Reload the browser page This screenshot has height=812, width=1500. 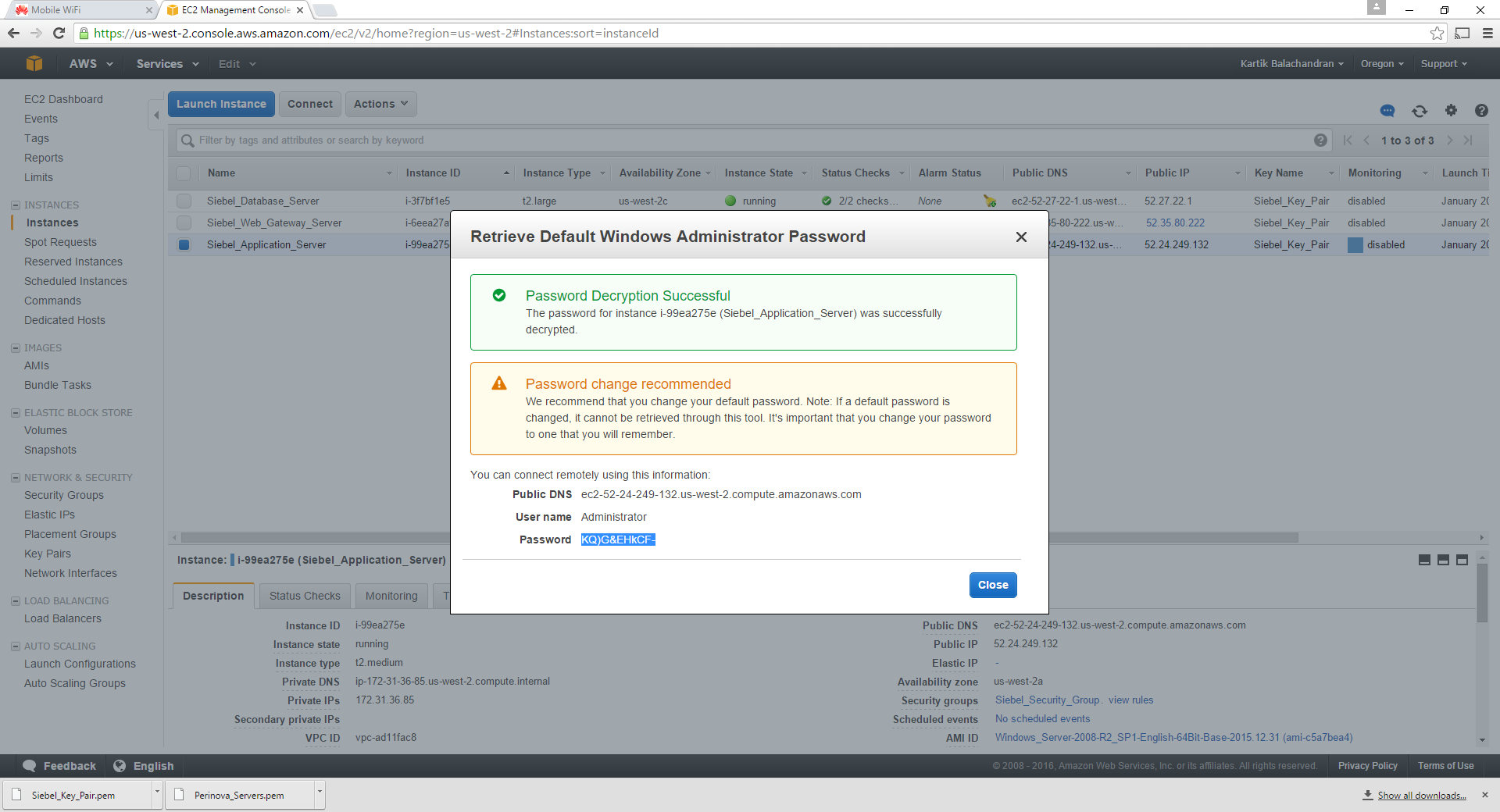(x=59, y=33)
